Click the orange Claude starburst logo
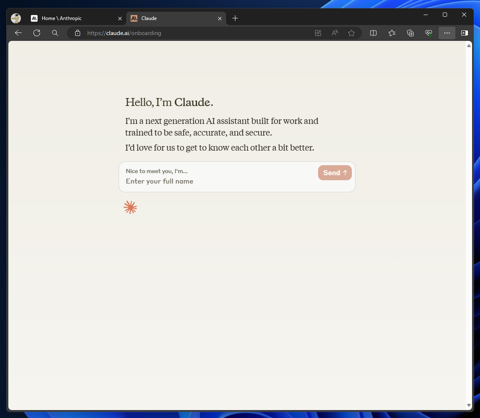Screen dimensions: 480x418 coord(130,207)
